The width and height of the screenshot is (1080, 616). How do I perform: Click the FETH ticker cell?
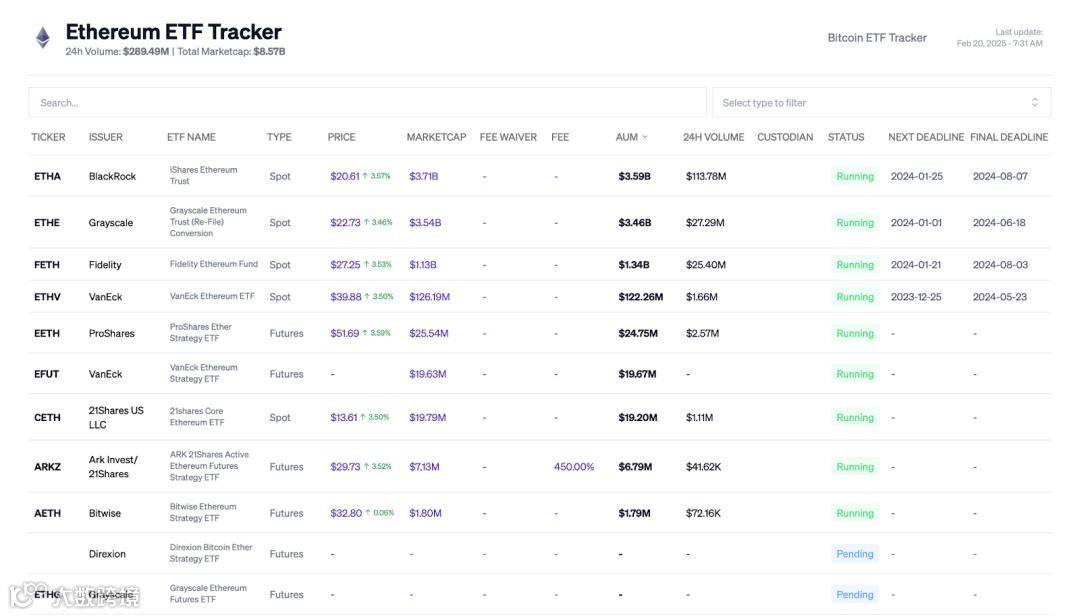tap(47, 265)
